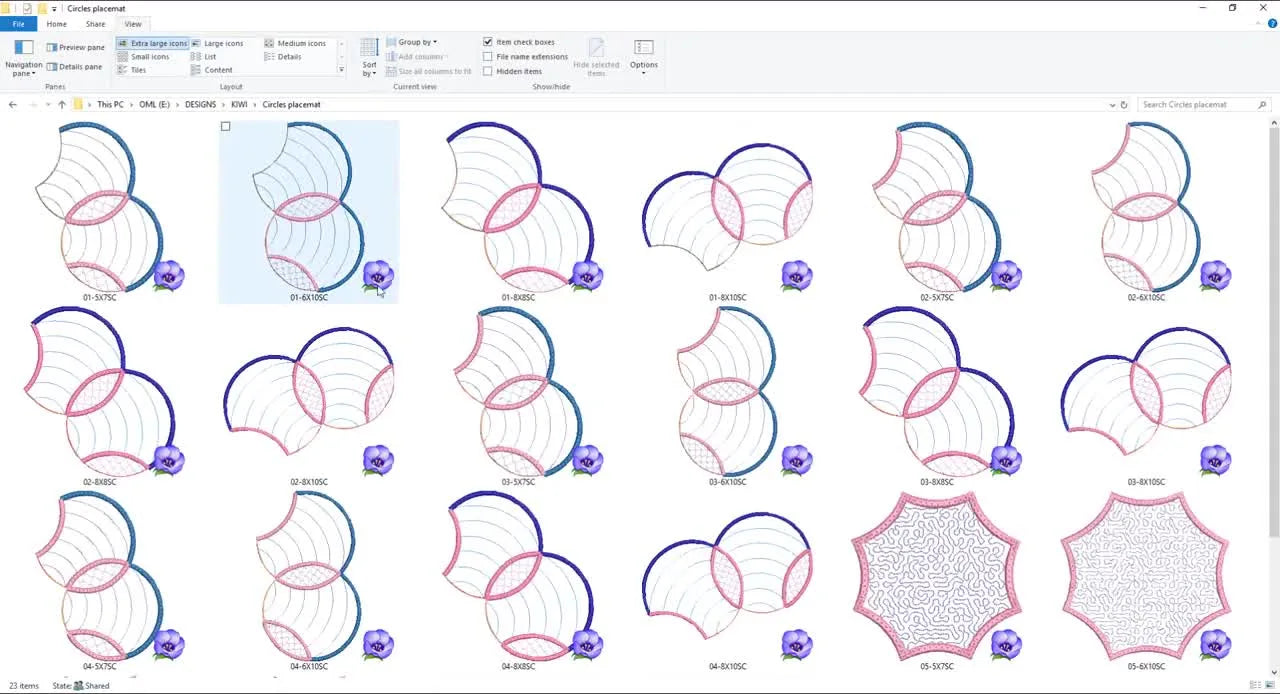Switch to large thumbnails view status button
This screenshot has height=694, width=1280.
[x=1270, y=686]
